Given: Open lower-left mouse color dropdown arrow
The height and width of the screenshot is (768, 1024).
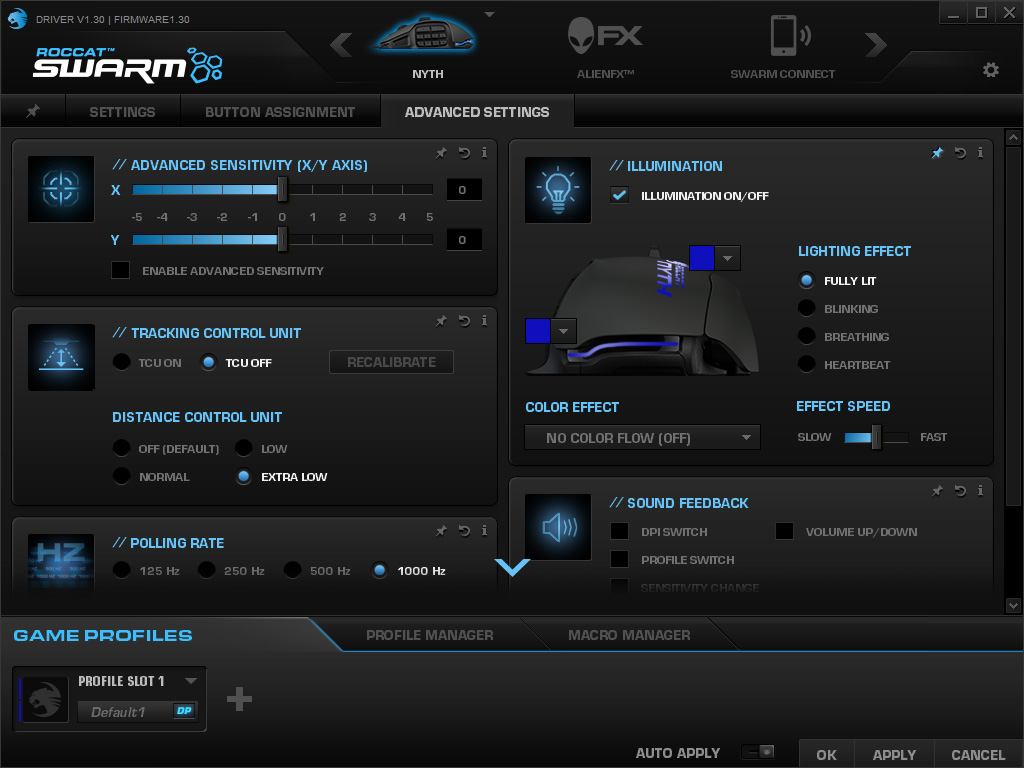Looking at the screenshot, I should click(564, 331).
